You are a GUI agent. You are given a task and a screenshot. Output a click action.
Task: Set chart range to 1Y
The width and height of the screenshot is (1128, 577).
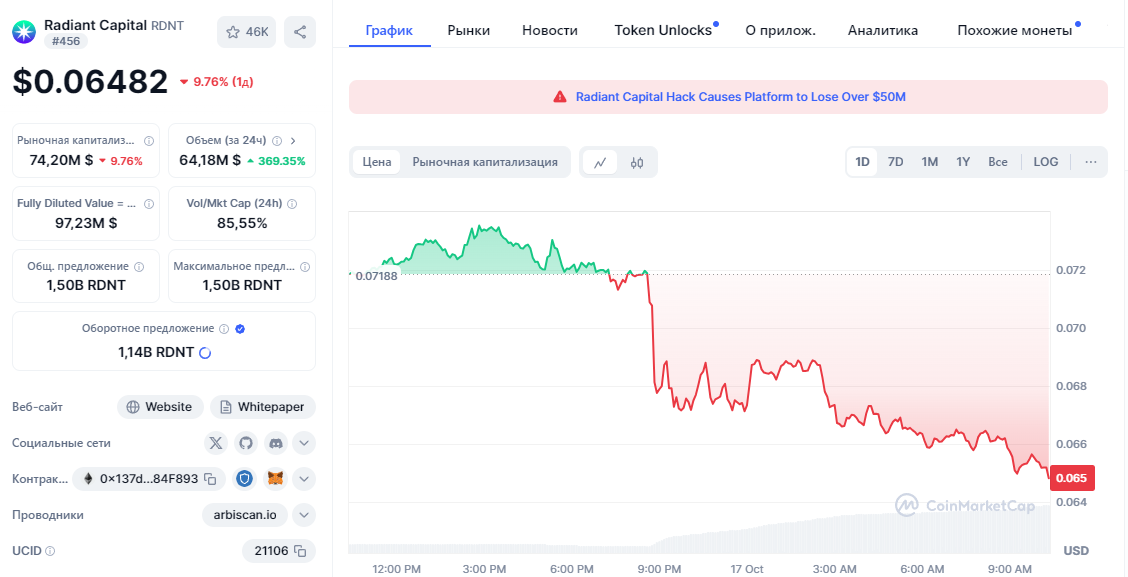pyautogui.click(x=963, y=162)
